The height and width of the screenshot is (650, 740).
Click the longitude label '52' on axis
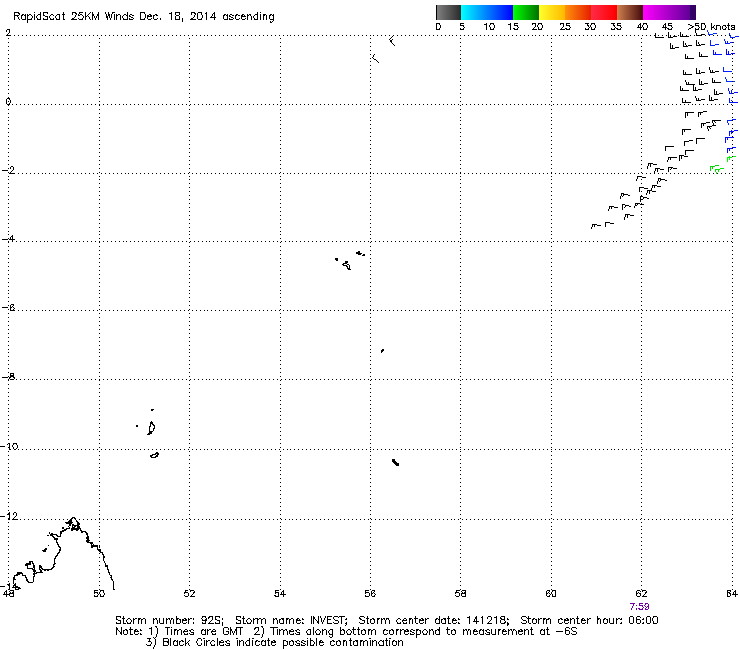(190, 593)
